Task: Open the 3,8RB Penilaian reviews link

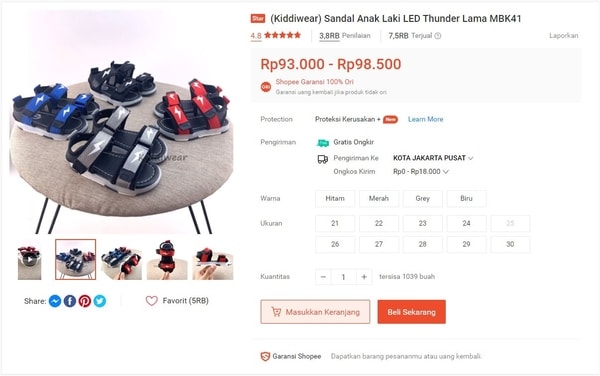Action: 345,36
